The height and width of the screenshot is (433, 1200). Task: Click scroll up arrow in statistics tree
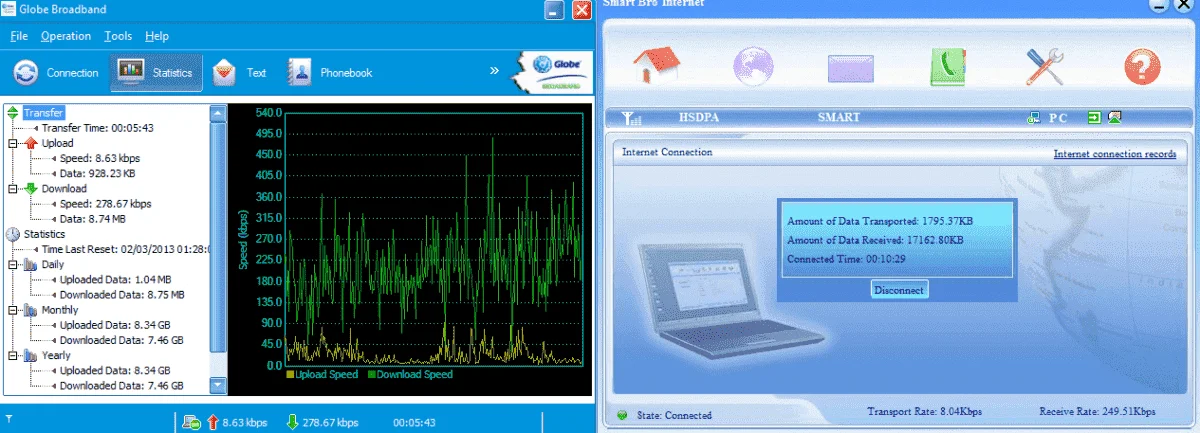[x=218, y=113]
